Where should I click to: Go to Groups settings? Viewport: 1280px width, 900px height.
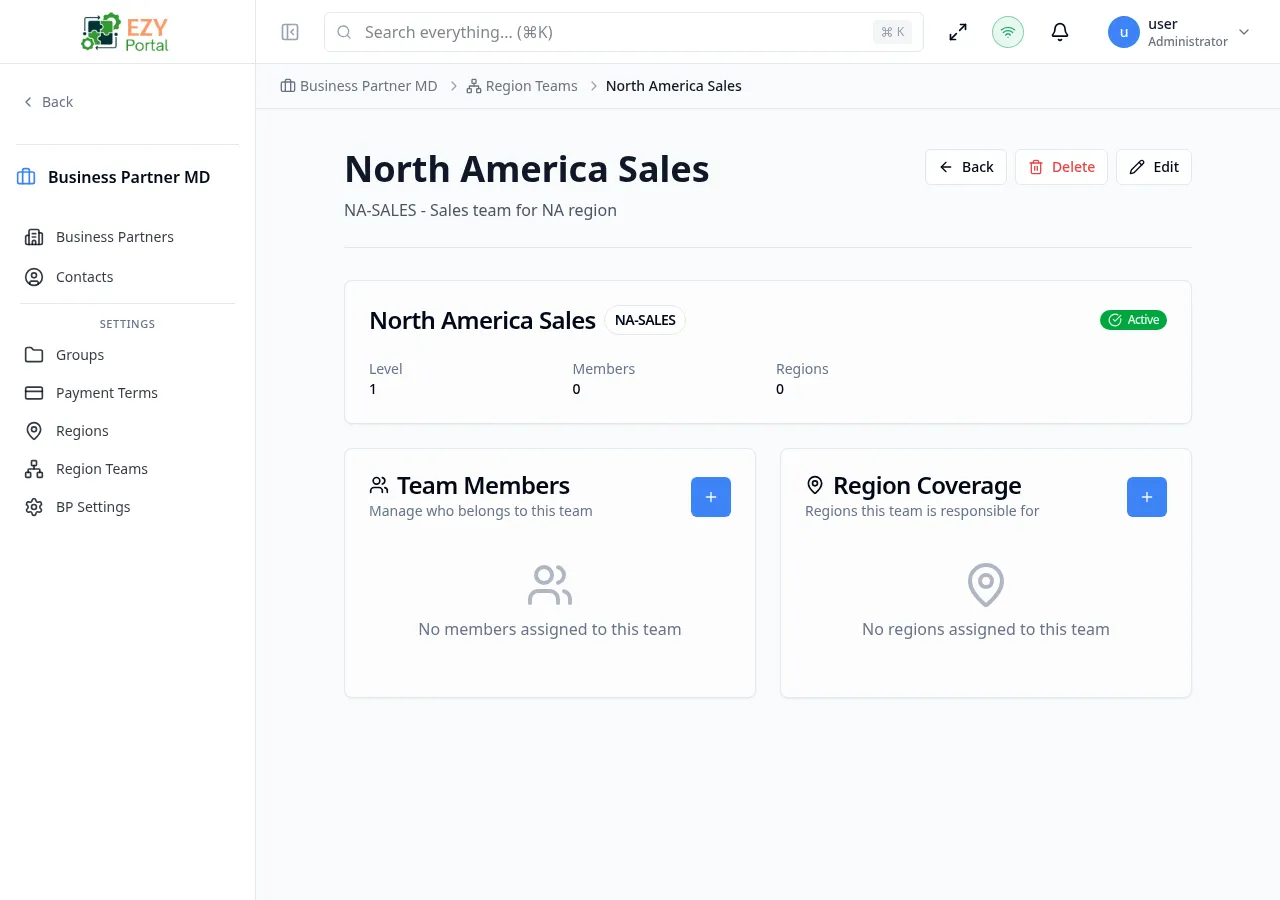click(x=80, y=355)
